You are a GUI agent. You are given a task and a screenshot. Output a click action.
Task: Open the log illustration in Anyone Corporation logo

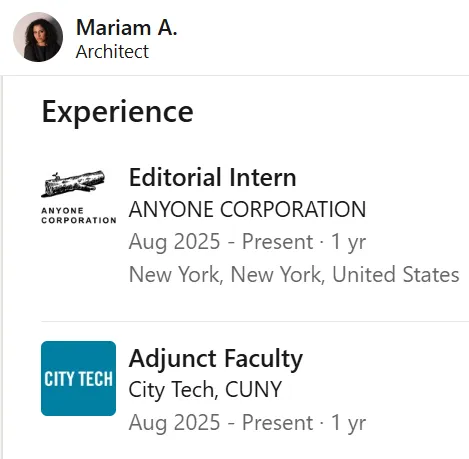tap(73, 184)
